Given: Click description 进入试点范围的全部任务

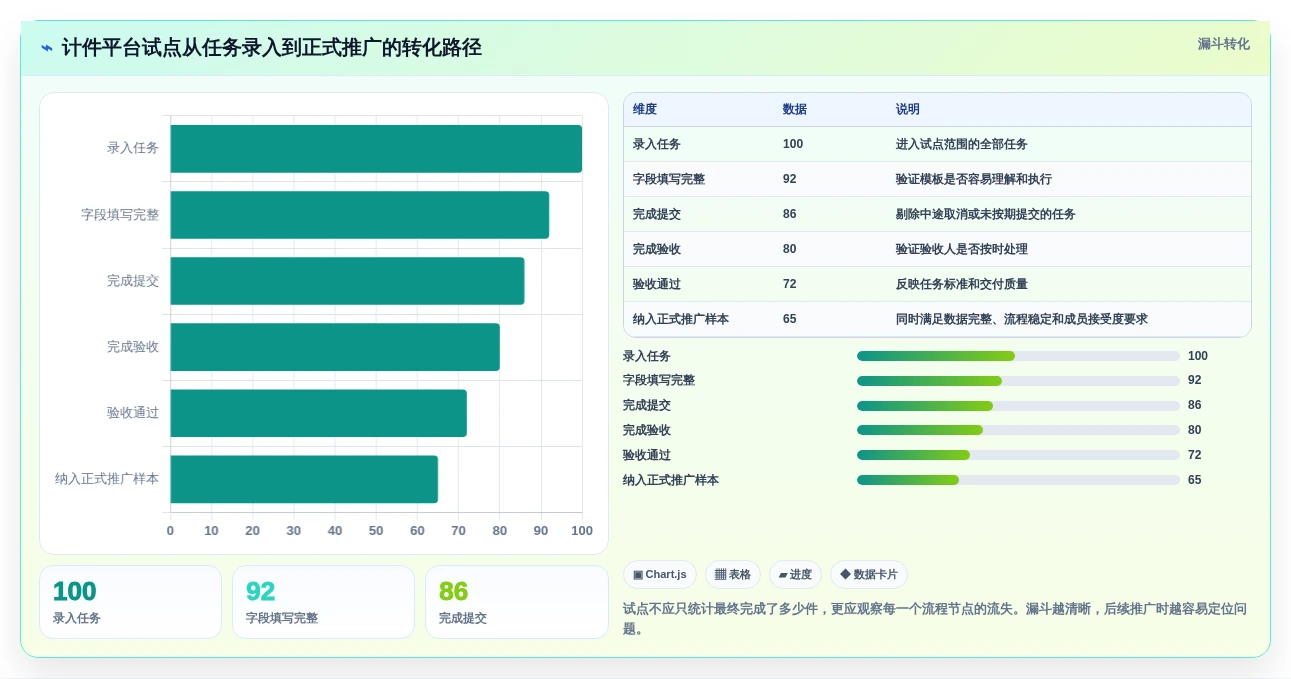Looking at the screenshot, I should pyautogui.click(x=962, y=144).
